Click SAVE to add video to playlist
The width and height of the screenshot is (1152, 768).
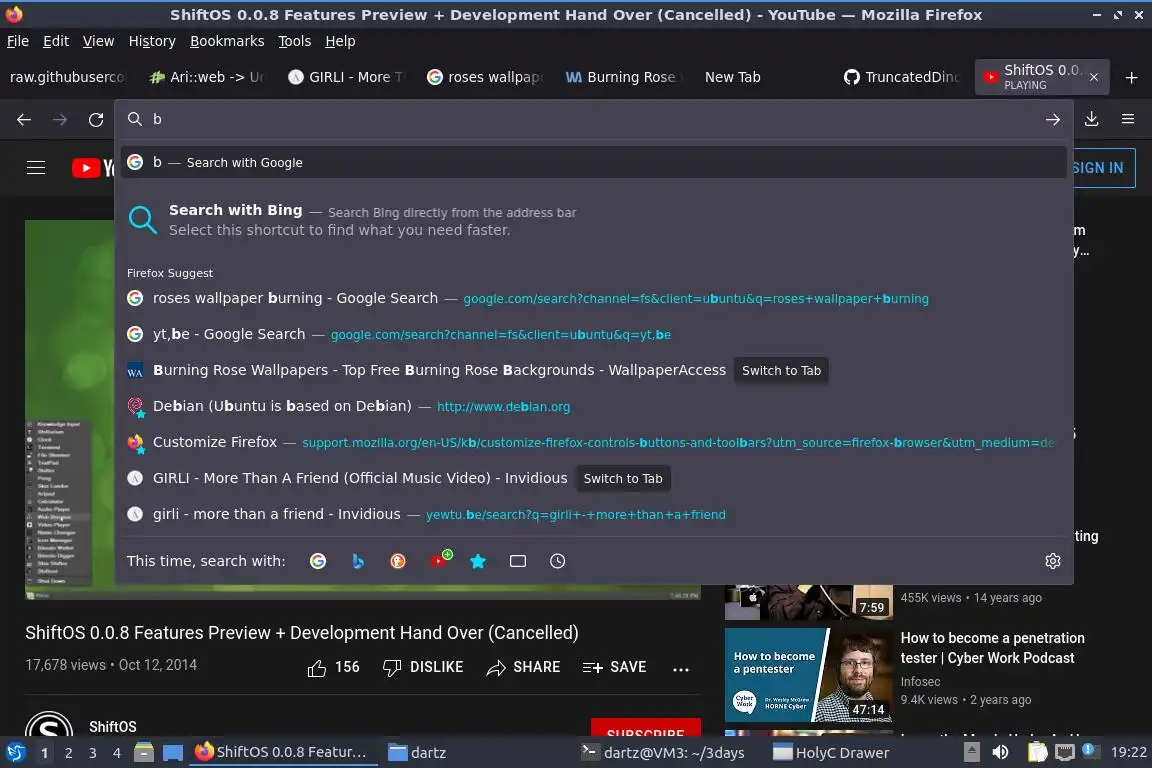[614, 667]
